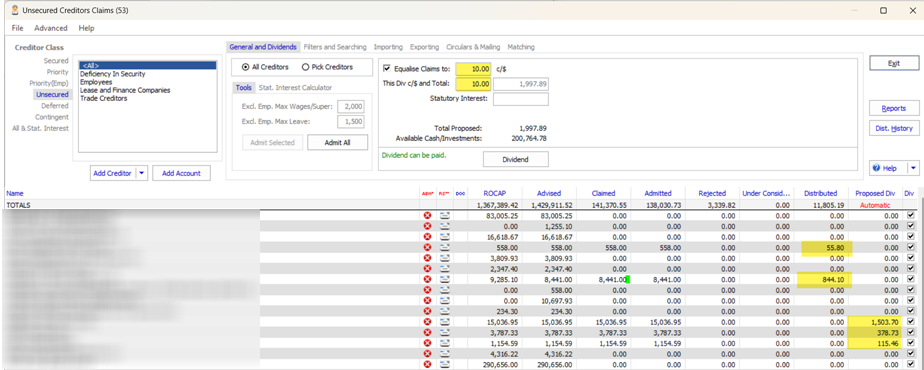Untick the Div checkbox for the 115.46 proposed dividend

pos(911,343)
